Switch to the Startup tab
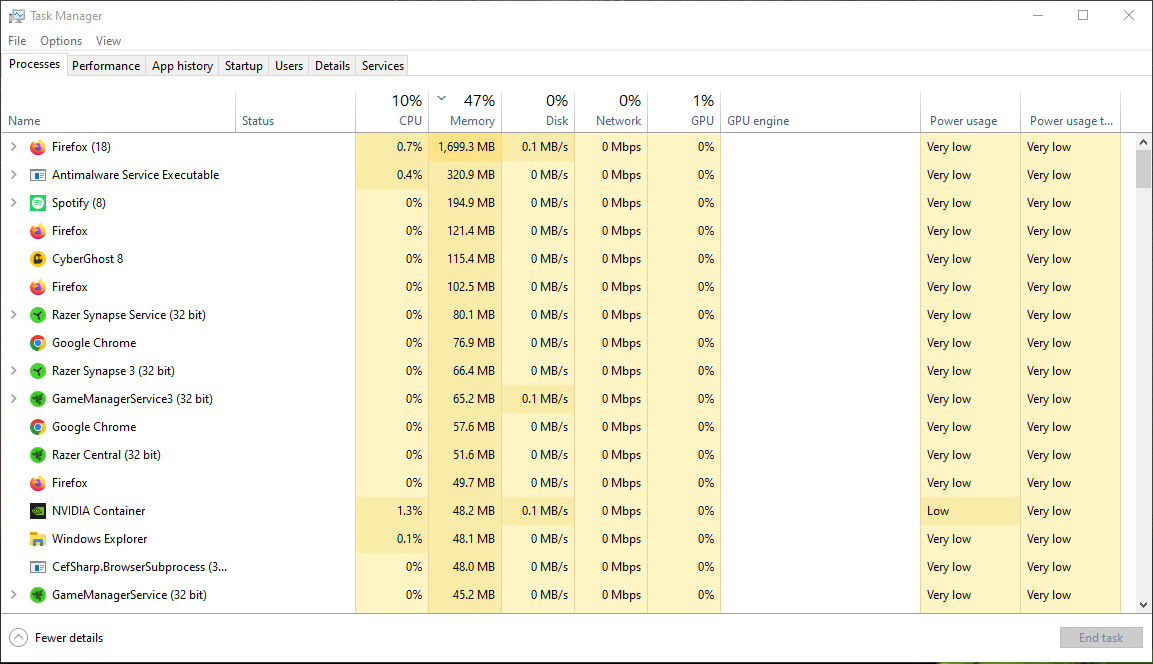Viewport: 1153px width, 664px height. coord(243,66)
